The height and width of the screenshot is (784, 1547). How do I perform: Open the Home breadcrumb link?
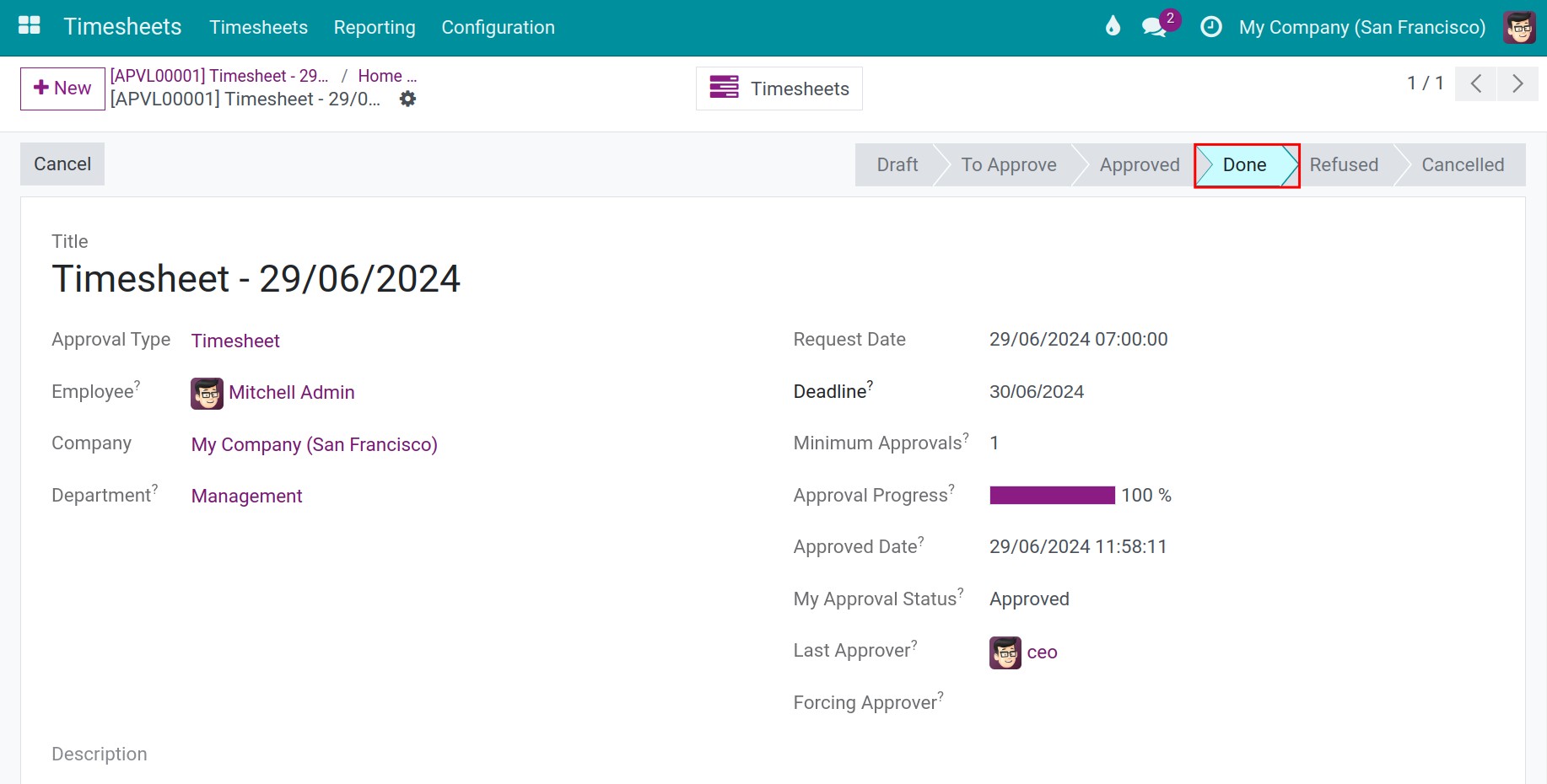387,76
